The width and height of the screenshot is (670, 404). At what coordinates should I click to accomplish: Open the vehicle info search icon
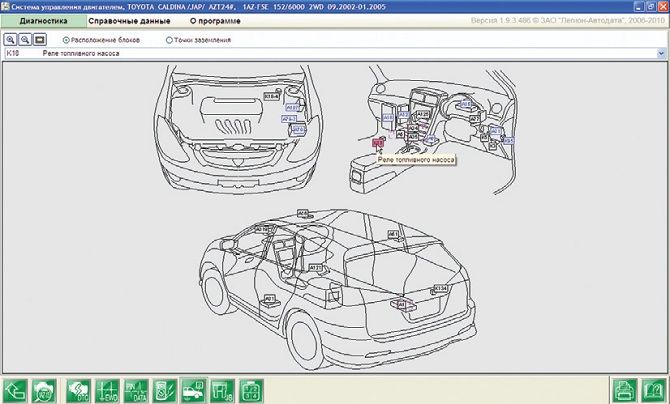tap(44, 391)
